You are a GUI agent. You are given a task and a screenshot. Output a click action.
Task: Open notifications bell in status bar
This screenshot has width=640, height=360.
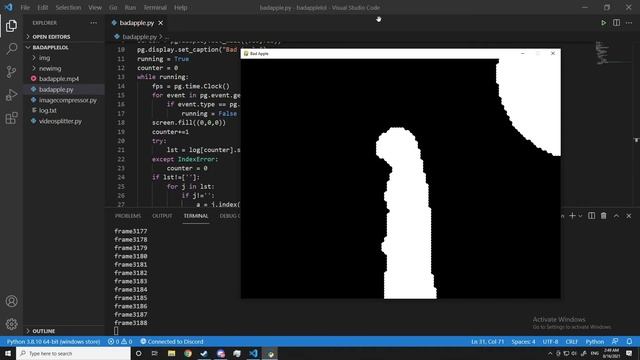(x=629, y=341)
